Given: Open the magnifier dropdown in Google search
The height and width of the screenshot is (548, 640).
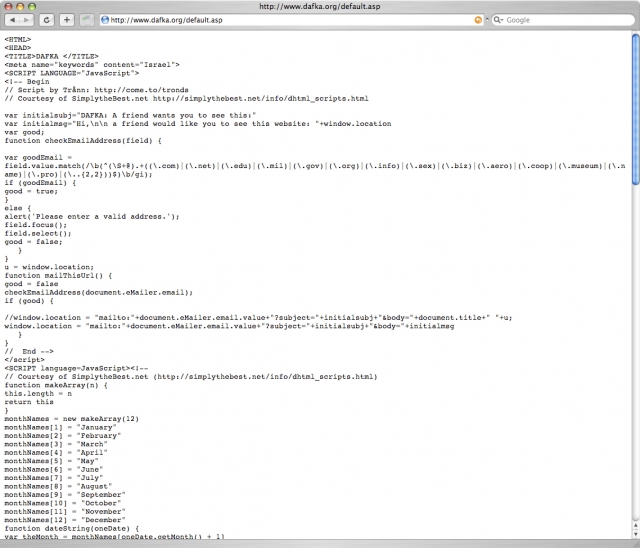Looking at the screenshot, I should [x=498, y=20].
